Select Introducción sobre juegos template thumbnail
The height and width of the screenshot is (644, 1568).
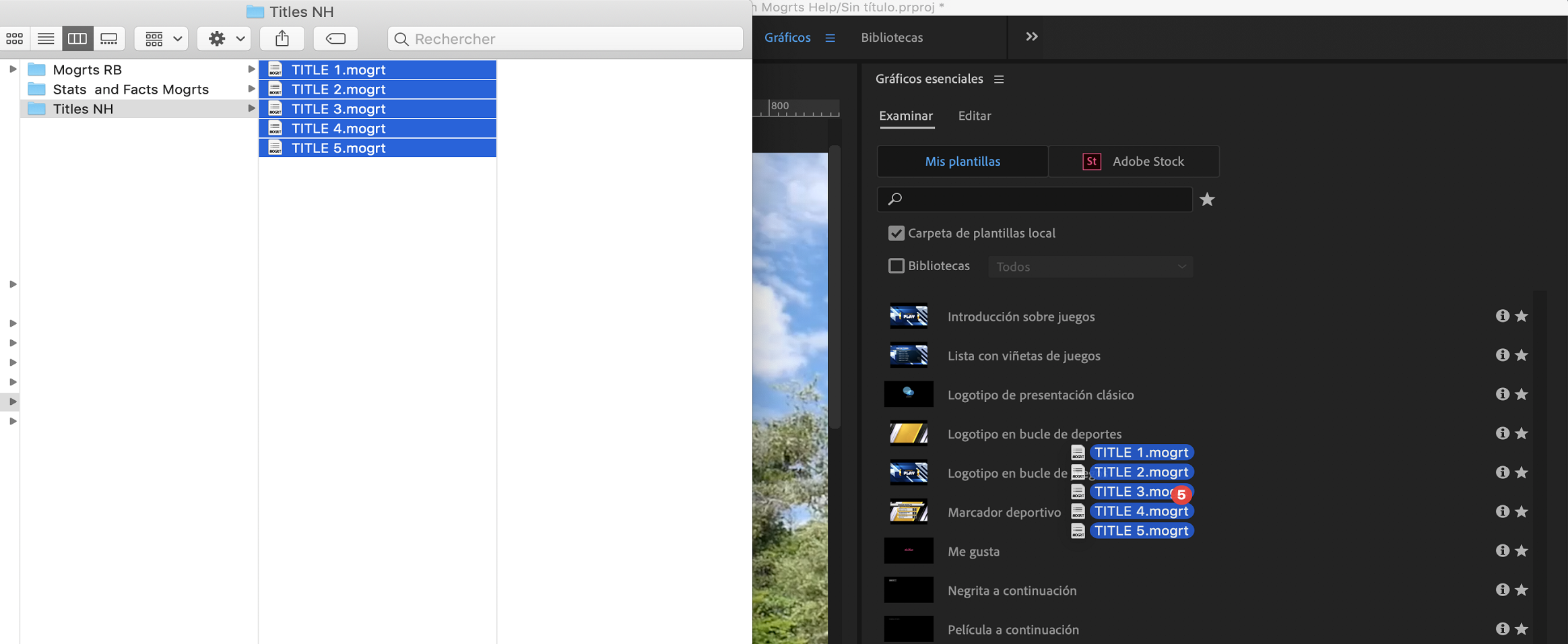click(x=909, y=316)
